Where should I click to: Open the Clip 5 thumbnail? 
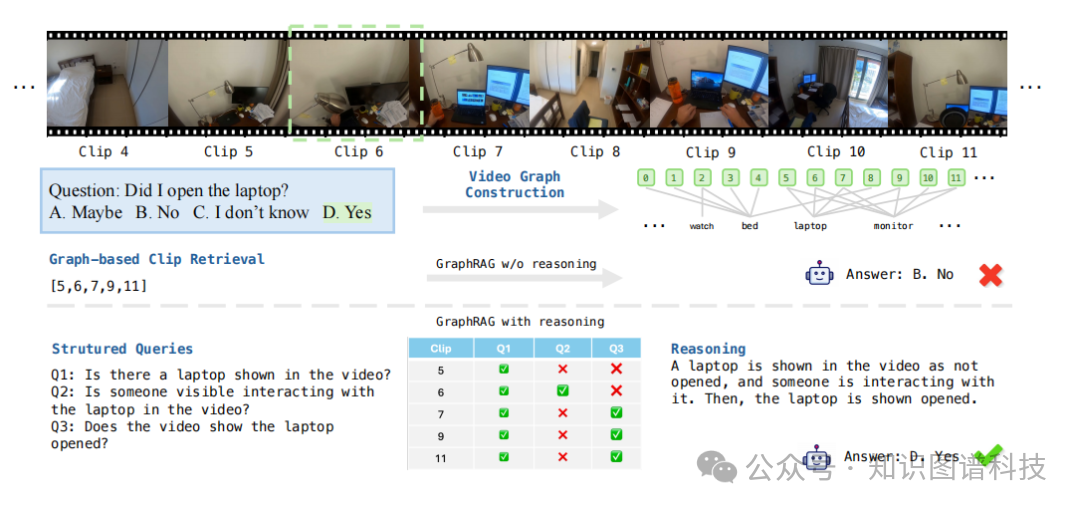tap(229, 83)
